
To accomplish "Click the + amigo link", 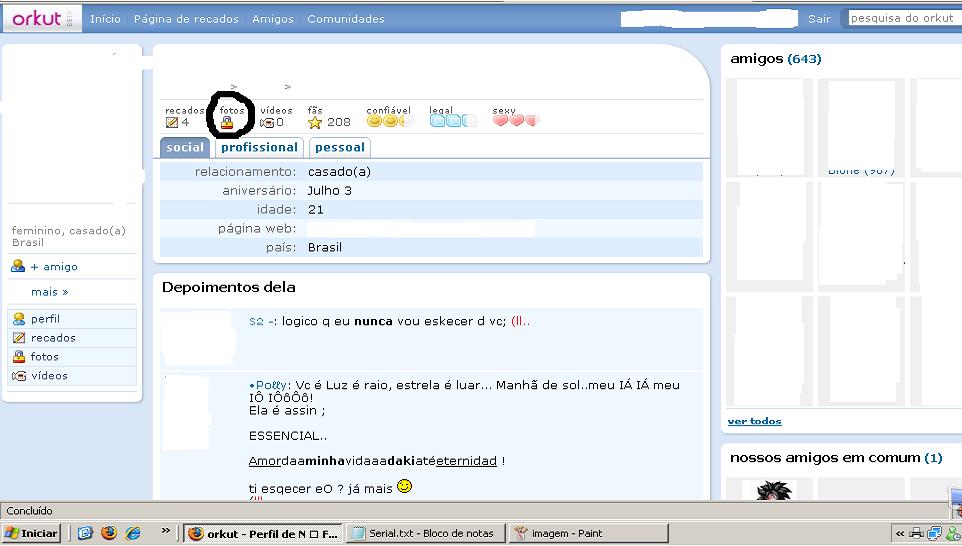I will [x=54, y=266].
